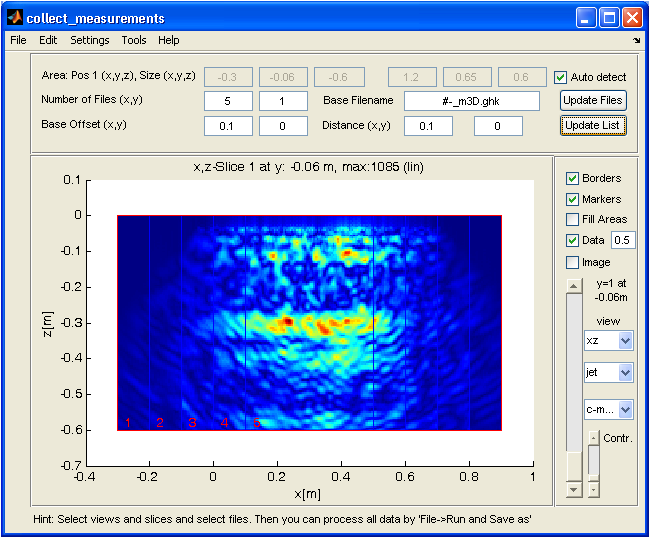The image size is (650, 538).
Task: Click red marker 1 in the plot
Action: coord(128,422)
